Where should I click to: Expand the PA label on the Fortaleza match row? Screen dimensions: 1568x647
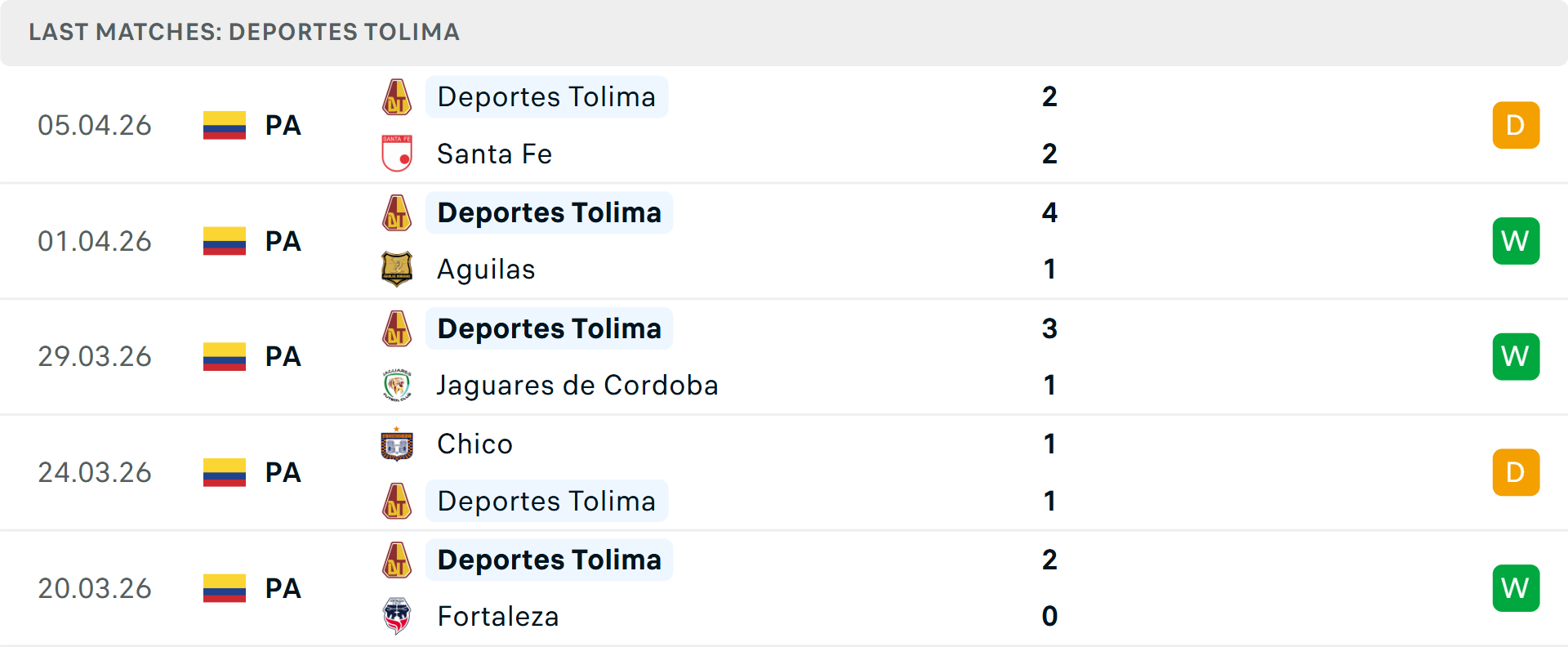[282, 587]
